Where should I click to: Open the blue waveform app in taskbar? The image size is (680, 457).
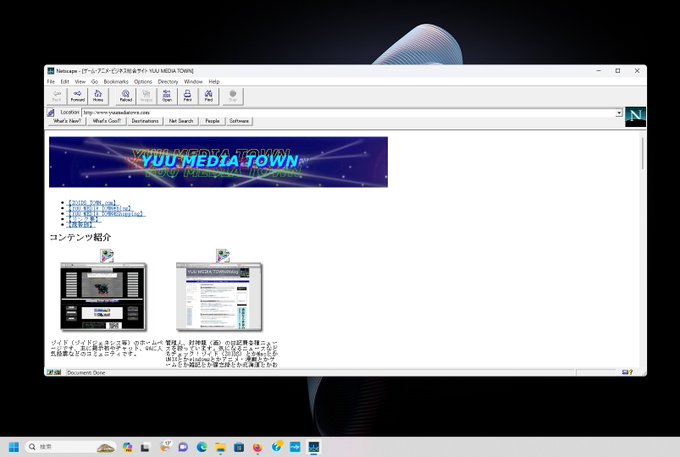tap(295, 447)
